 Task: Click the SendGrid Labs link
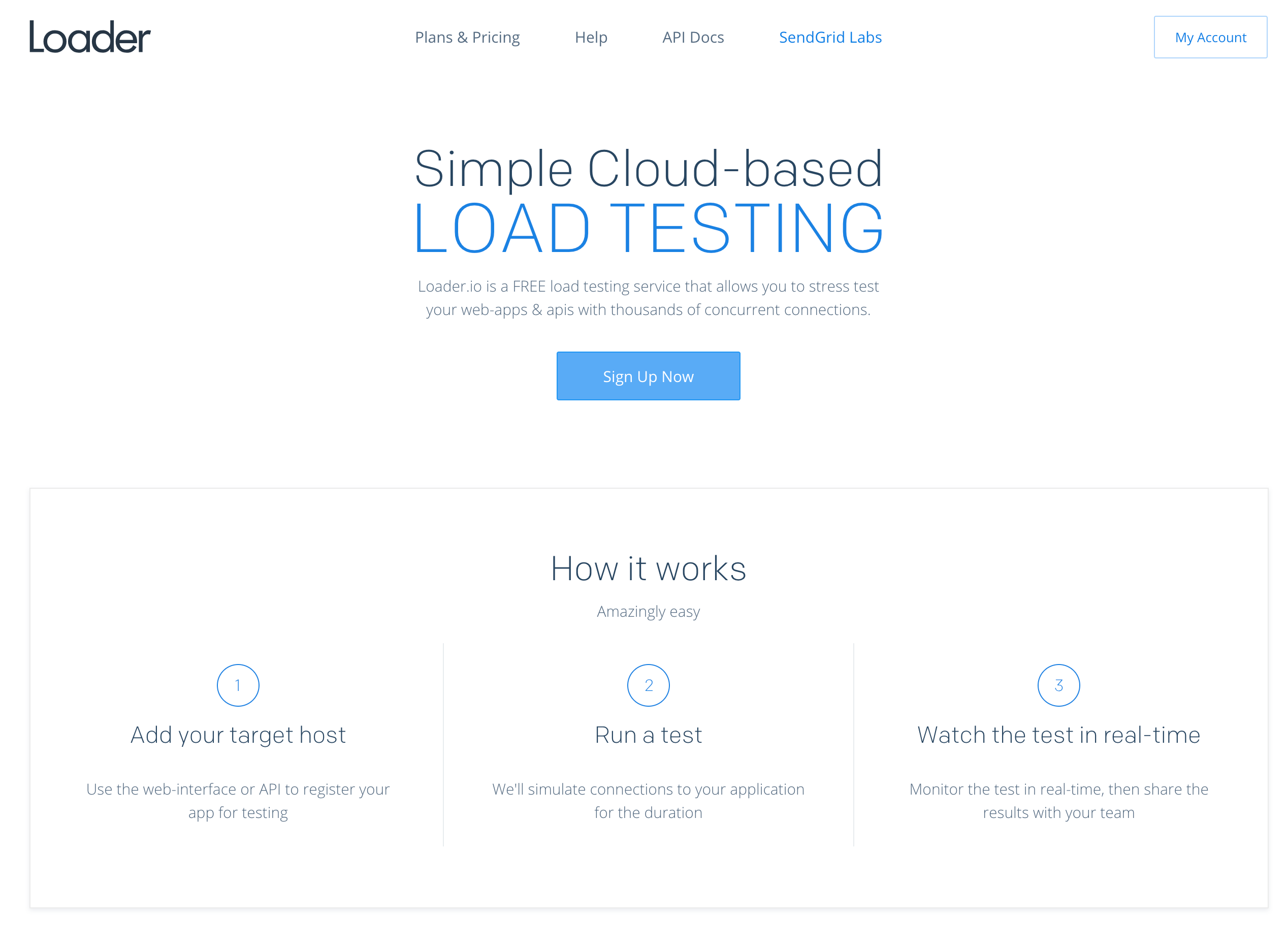click(x=830, y=37)
